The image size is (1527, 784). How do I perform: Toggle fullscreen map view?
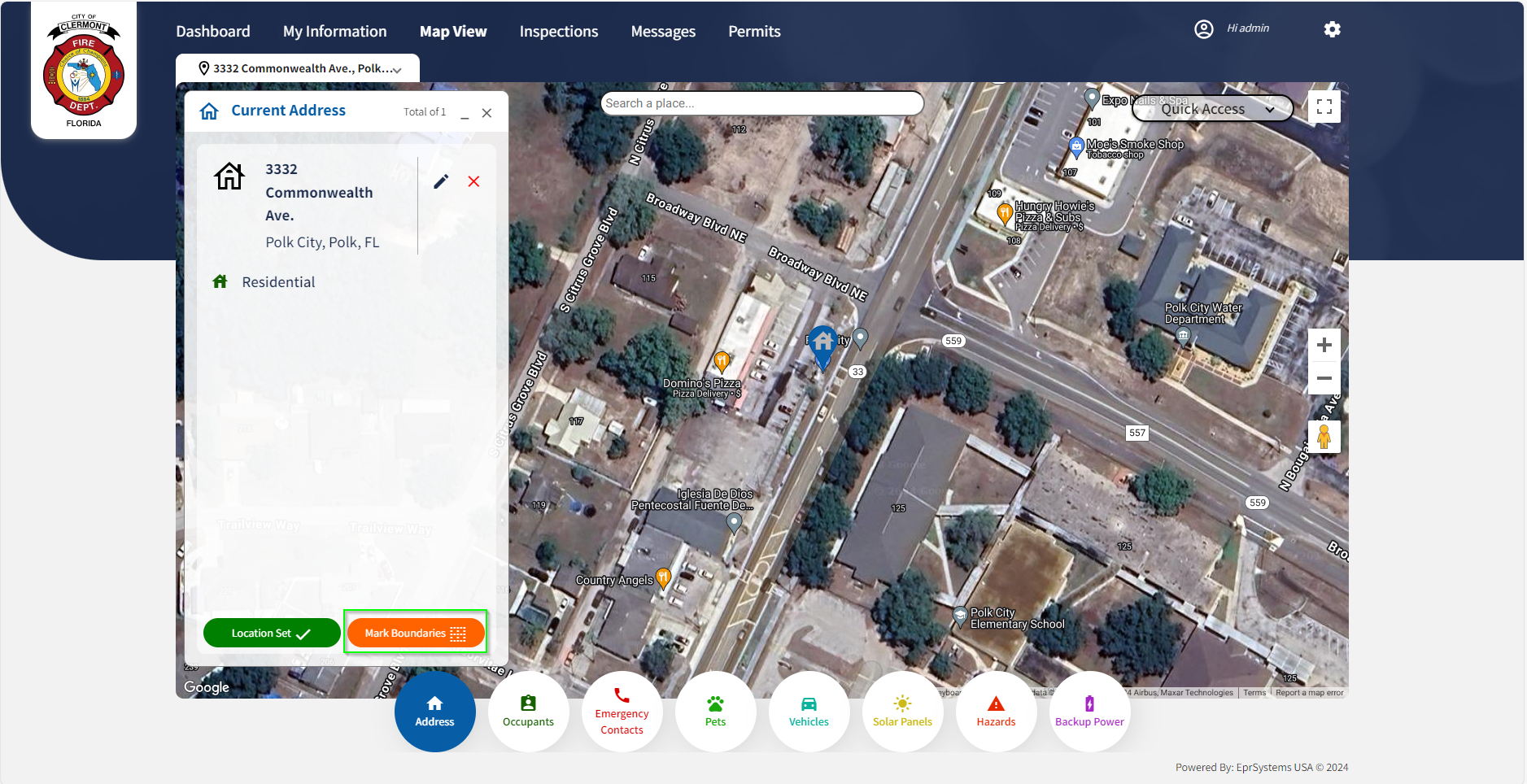pyautogui.click(x=1324, y=107)
